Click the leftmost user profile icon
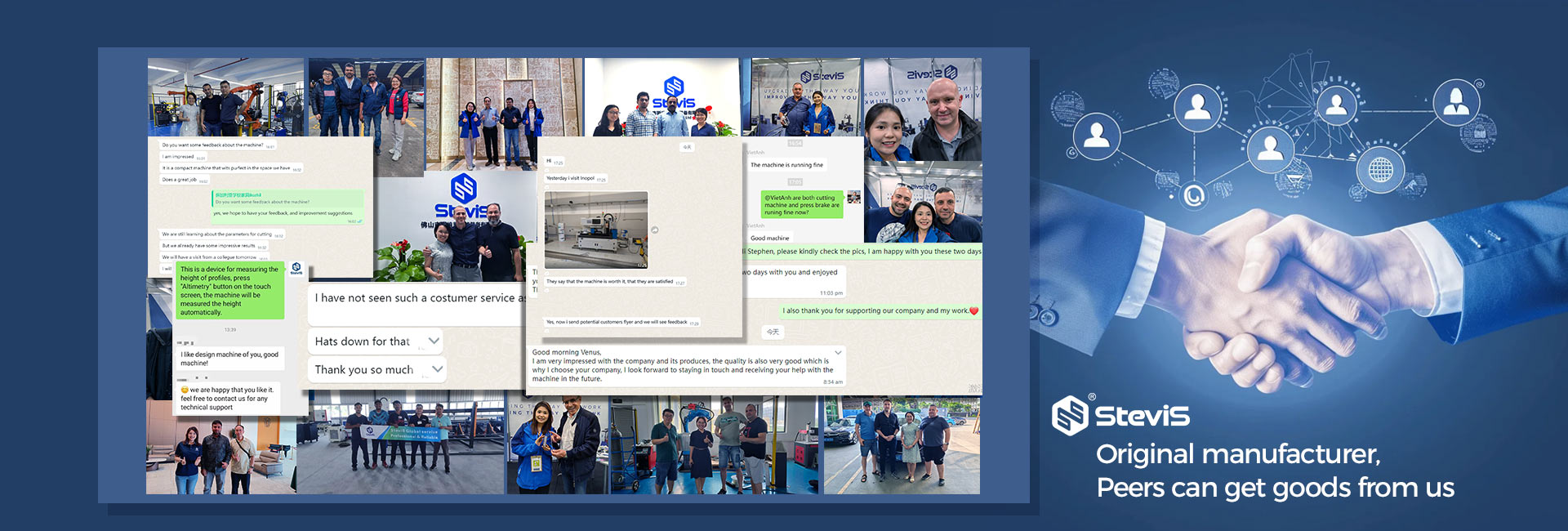1568x531 pixels. (x=1096, y=136)
